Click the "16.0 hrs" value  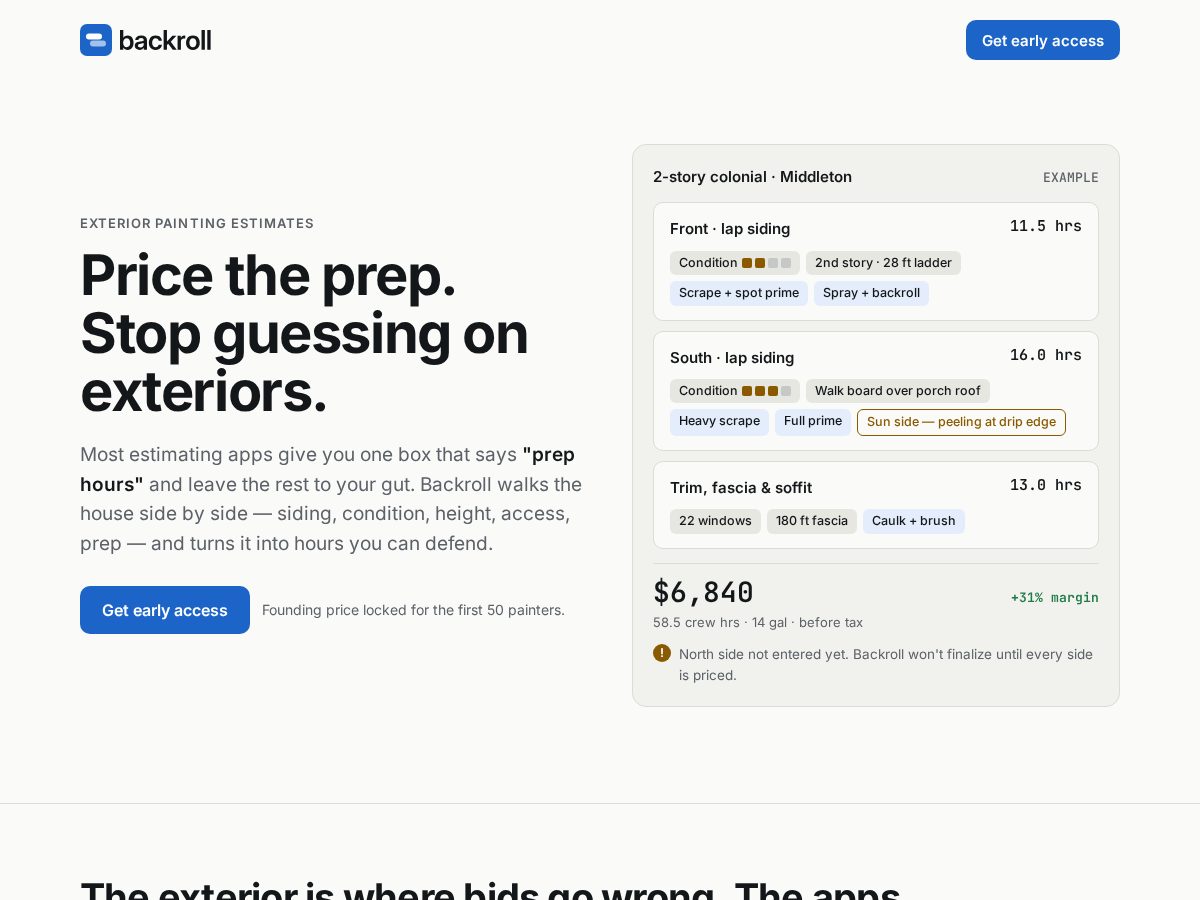click(x=1046, y=355)
